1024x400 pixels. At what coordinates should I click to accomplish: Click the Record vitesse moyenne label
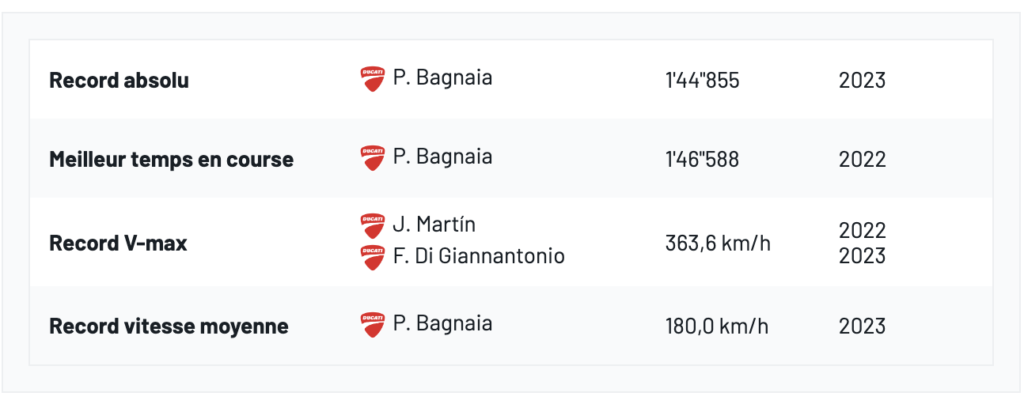169,326
